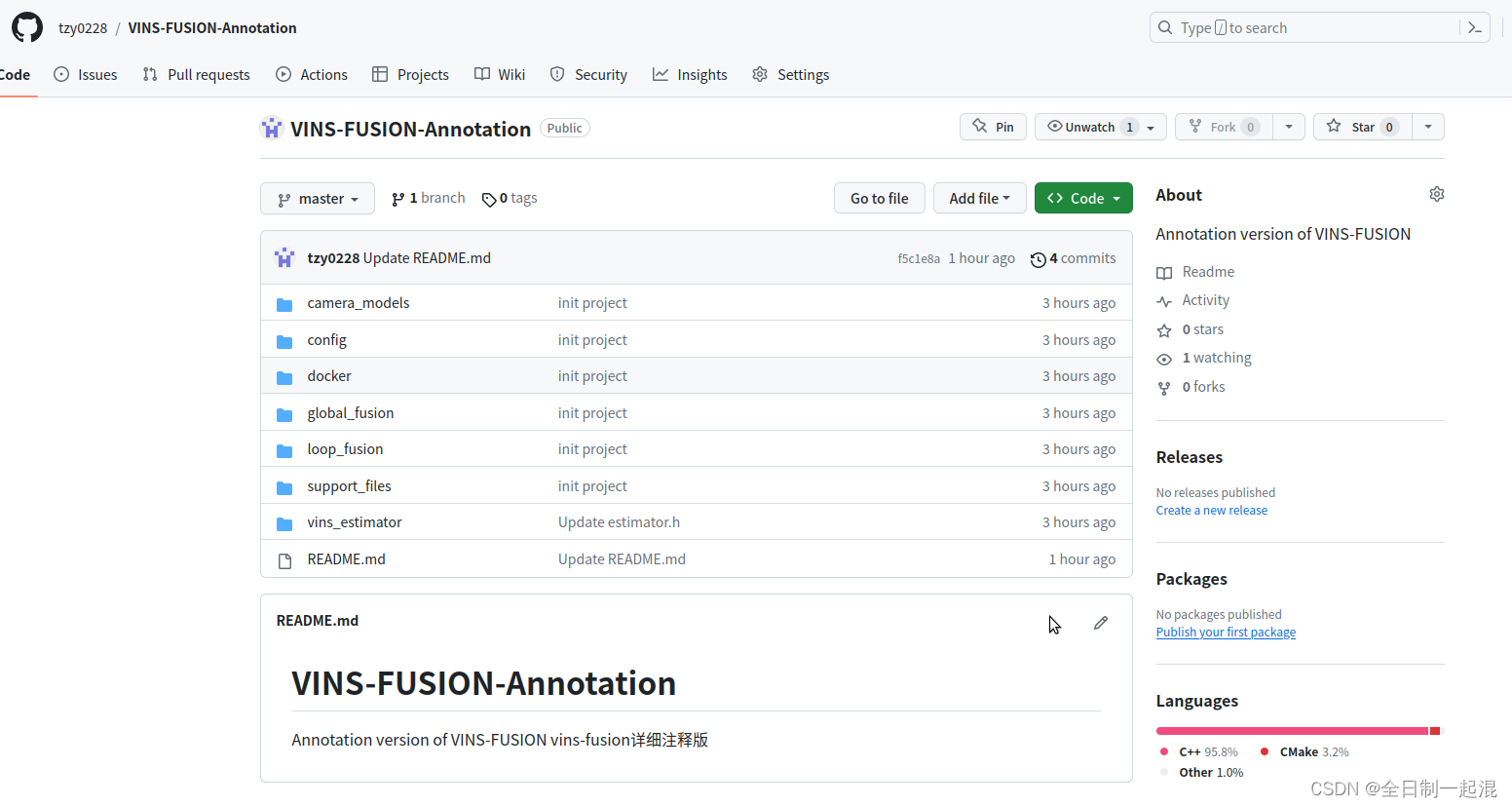Click the branch icon next to 1 branch
This screenshot has height=807, width=1512.
point(397,199)
